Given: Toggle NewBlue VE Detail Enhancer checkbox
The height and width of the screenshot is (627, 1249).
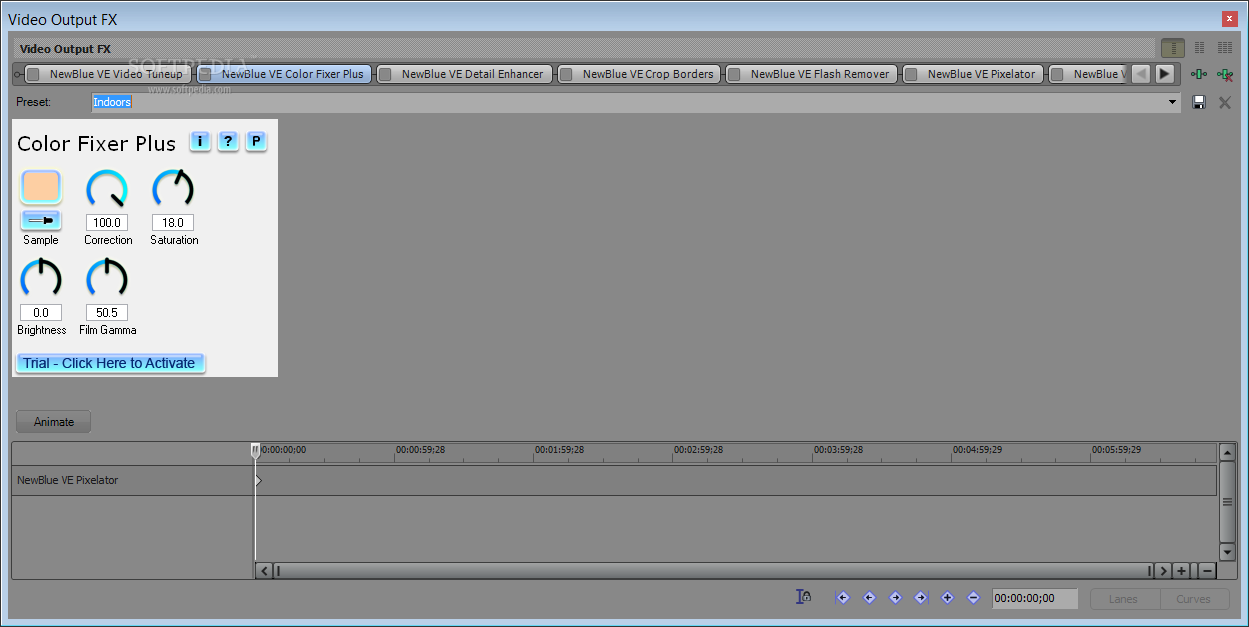Looking at the screenshot, I should point(385,74).
